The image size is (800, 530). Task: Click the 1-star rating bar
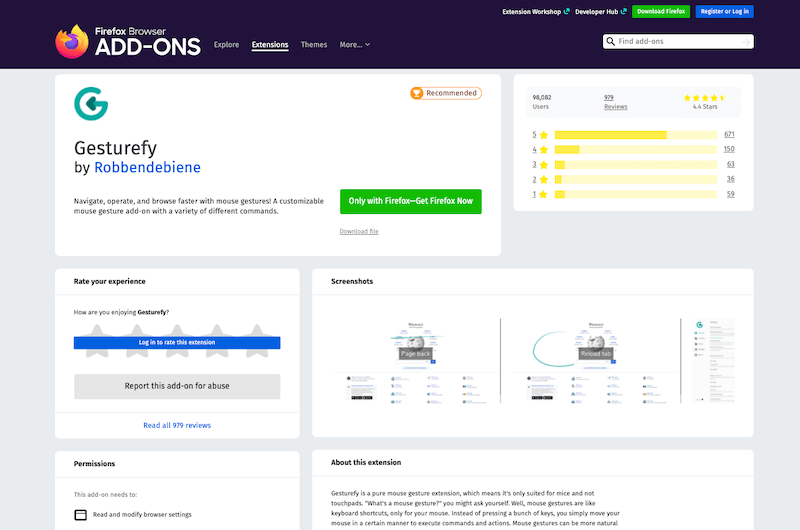pos(636,194)
